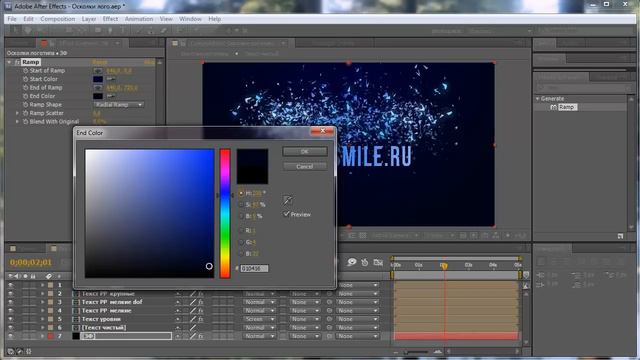Click the expand layer switches icon at timeline bottom
Image resolution: width=640 pixels, height=360 pixels.
pos(11,351)
